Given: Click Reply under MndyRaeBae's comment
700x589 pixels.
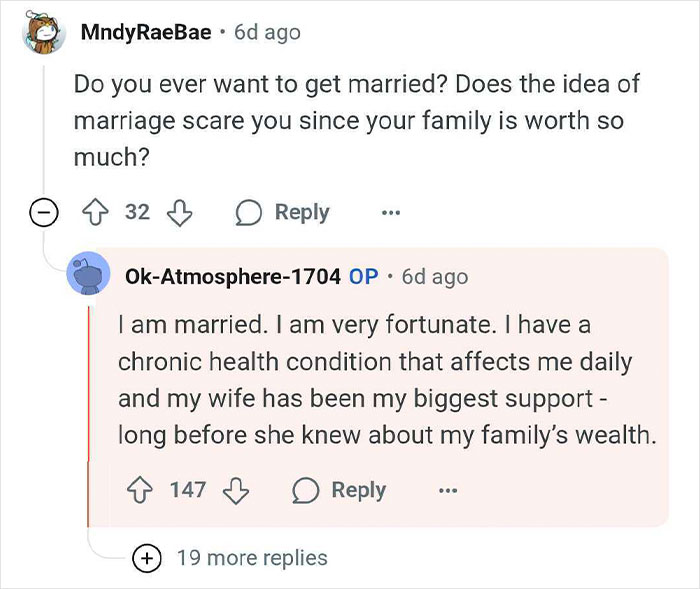Looking at the screenshot, I should (x=302, y=213).
